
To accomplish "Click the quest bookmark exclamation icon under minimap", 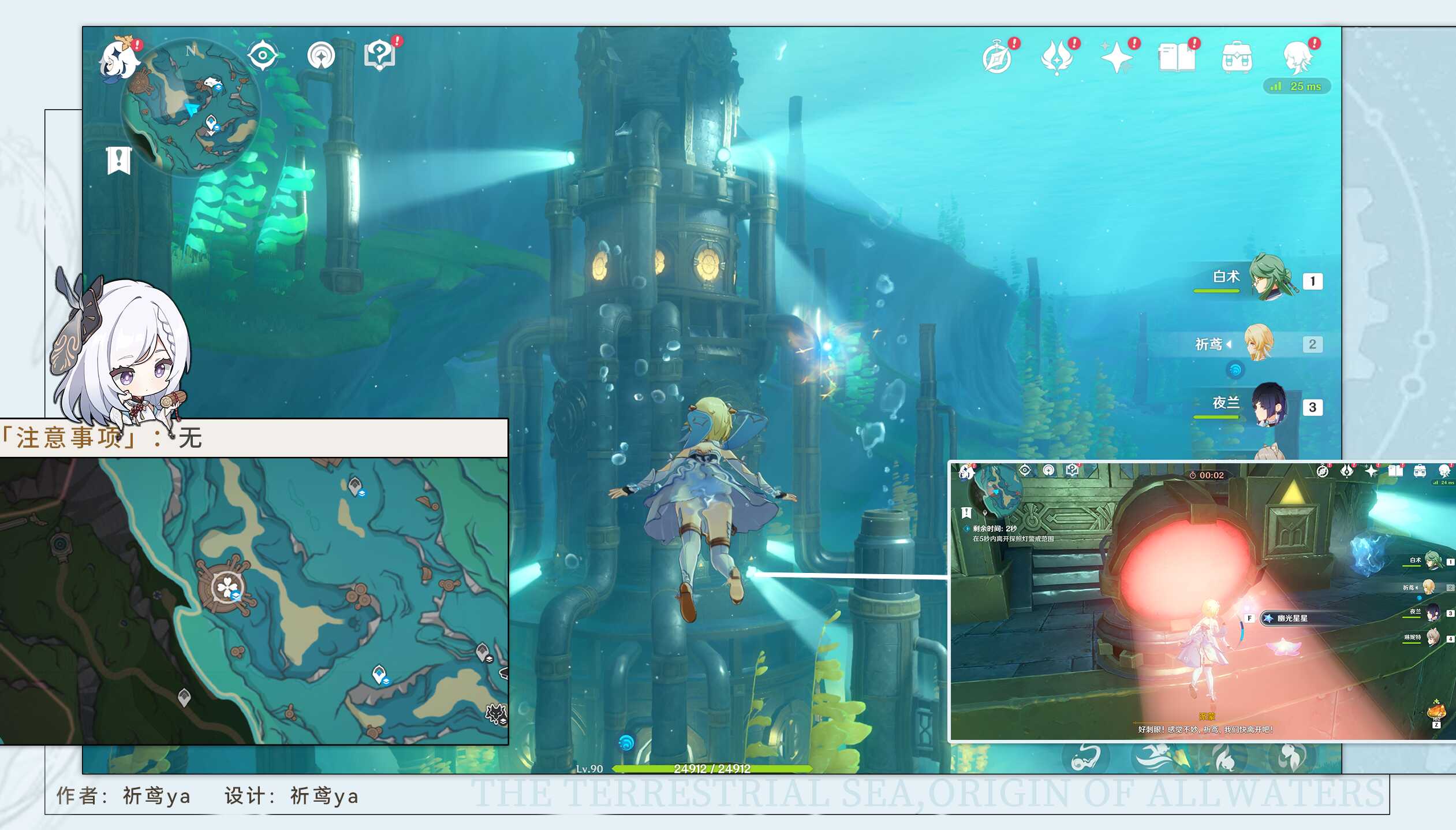I will click(x=119, y=160).
